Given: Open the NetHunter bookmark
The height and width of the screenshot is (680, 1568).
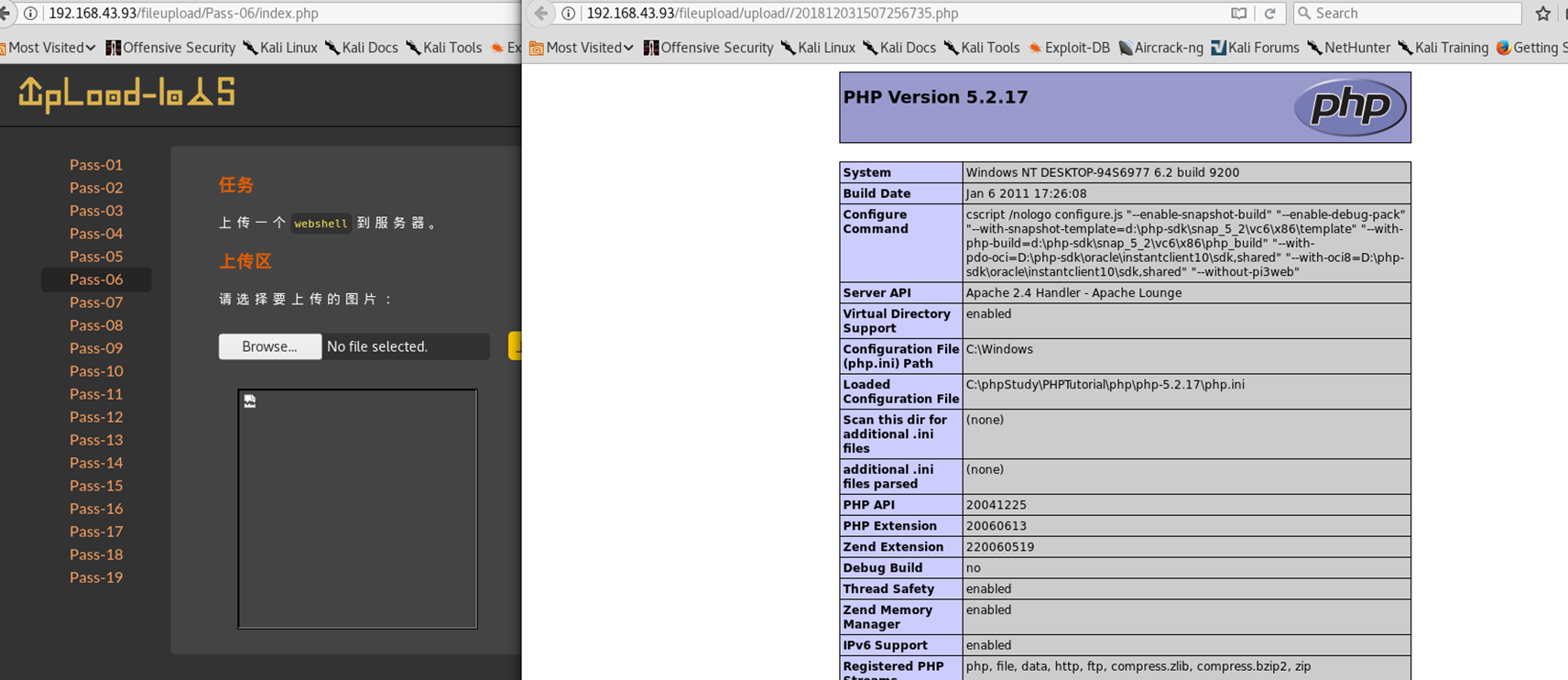Looking at the screenshot, I should (1348, 48).
